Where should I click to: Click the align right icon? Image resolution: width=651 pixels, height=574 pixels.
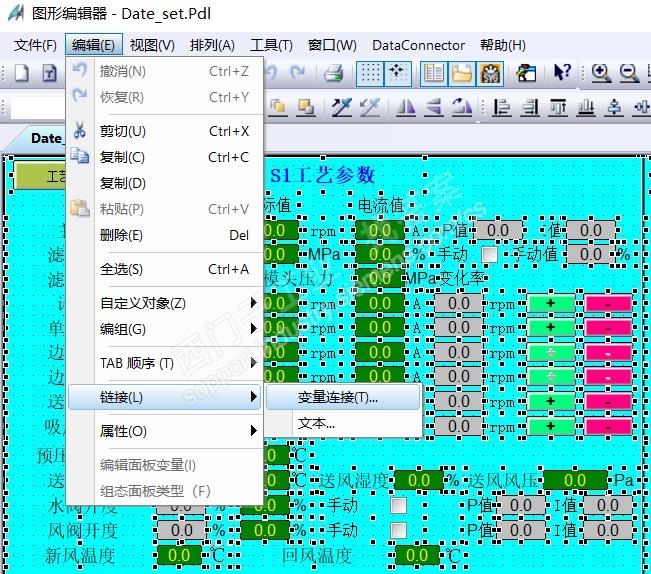[530, 107]
